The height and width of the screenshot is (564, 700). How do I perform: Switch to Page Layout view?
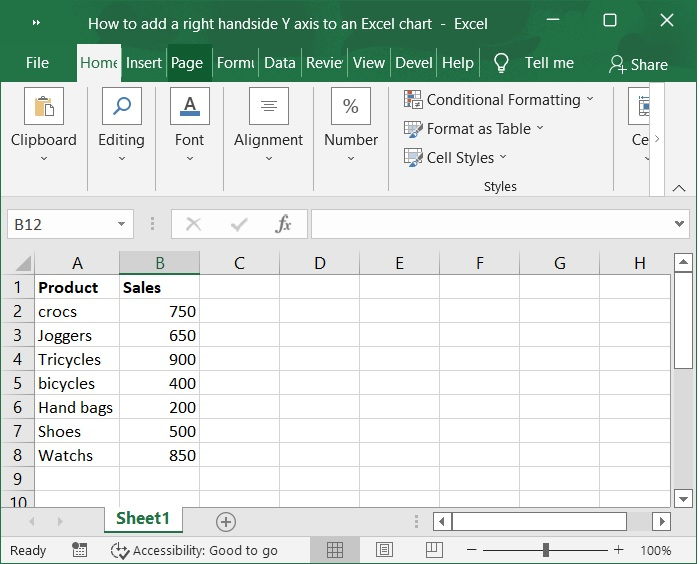point(384,550)
